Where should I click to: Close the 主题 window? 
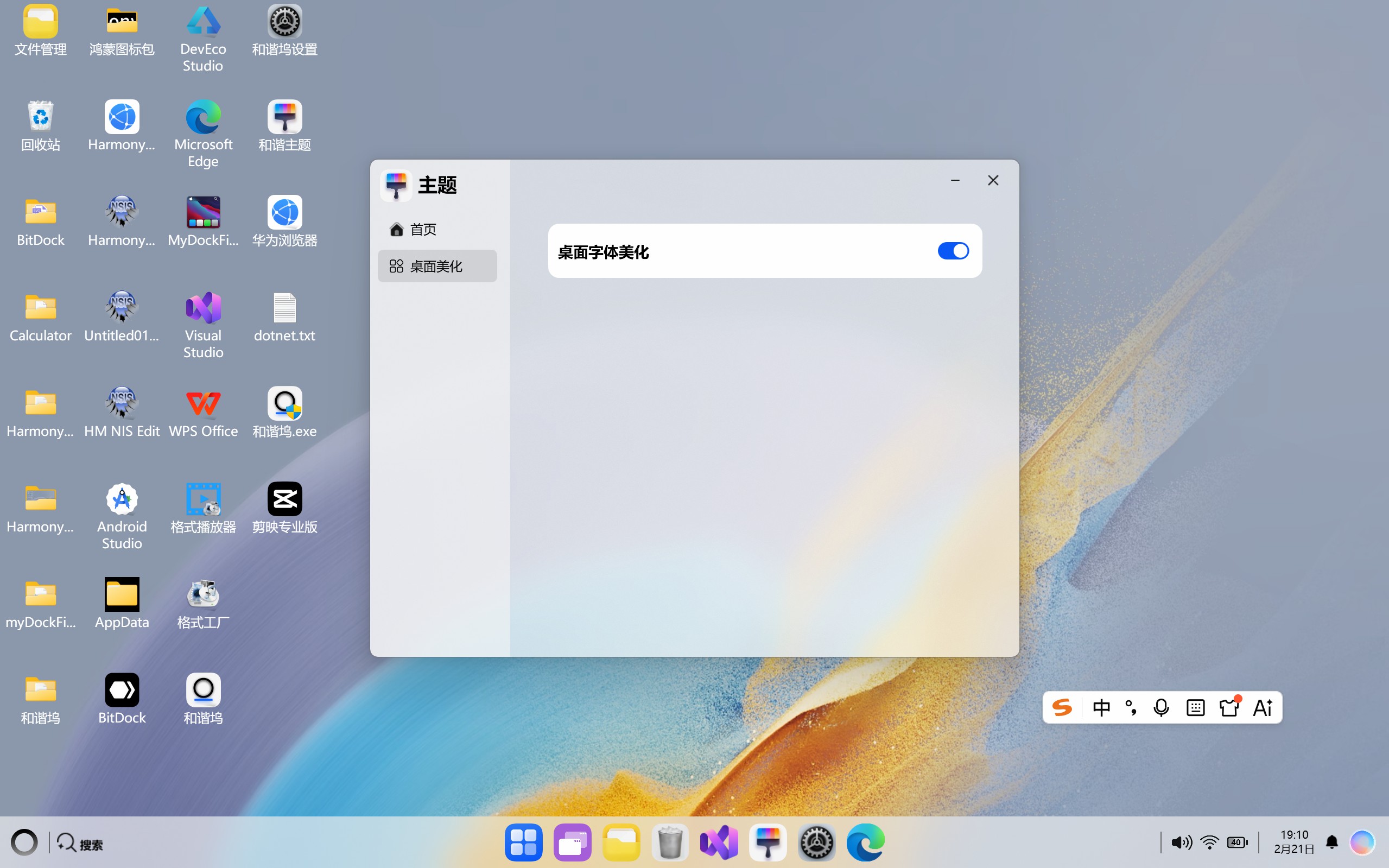(x=993, y=180)
